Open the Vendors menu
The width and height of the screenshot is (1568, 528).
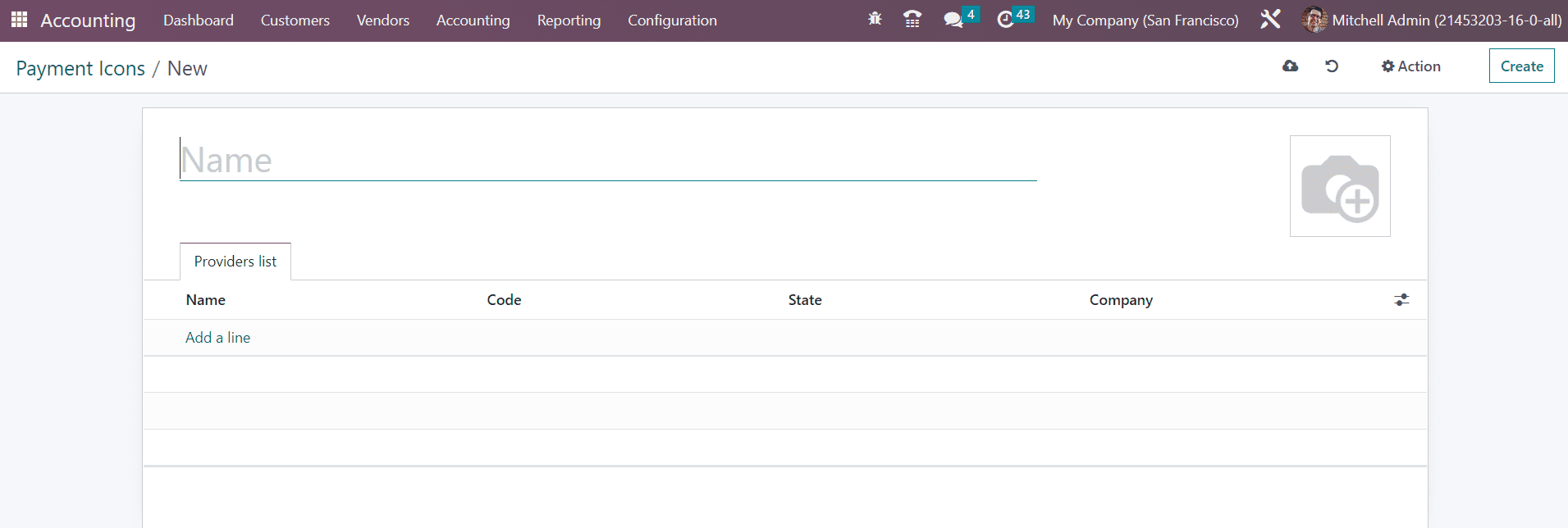pos(383,20)
